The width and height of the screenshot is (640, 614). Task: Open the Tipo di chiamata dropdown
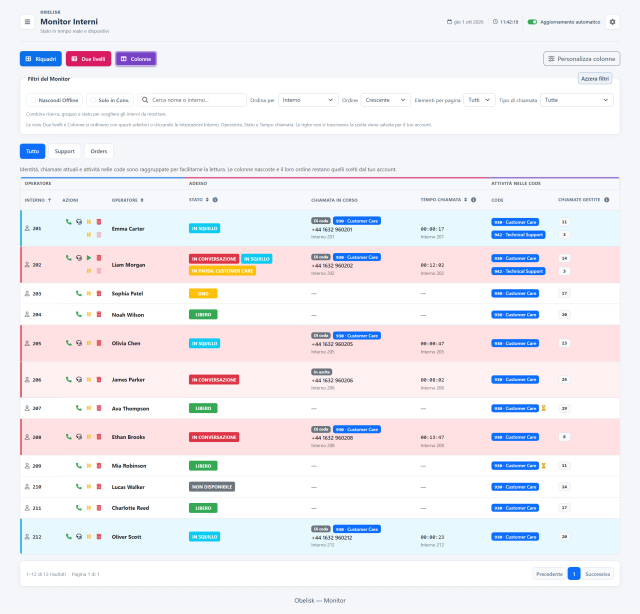click(x=577, y=100)
